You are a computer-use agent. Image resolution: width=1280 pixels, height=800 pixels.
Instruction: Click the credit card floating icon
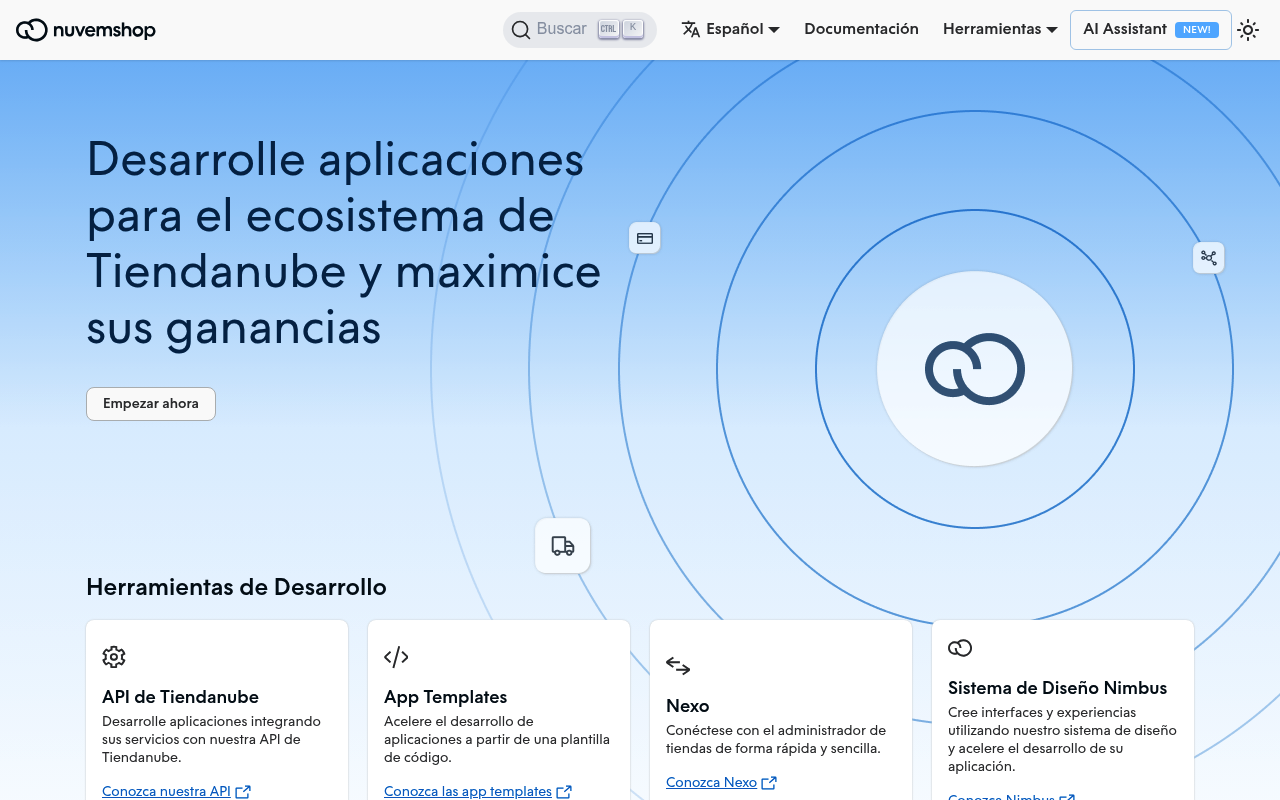(645, 238)
